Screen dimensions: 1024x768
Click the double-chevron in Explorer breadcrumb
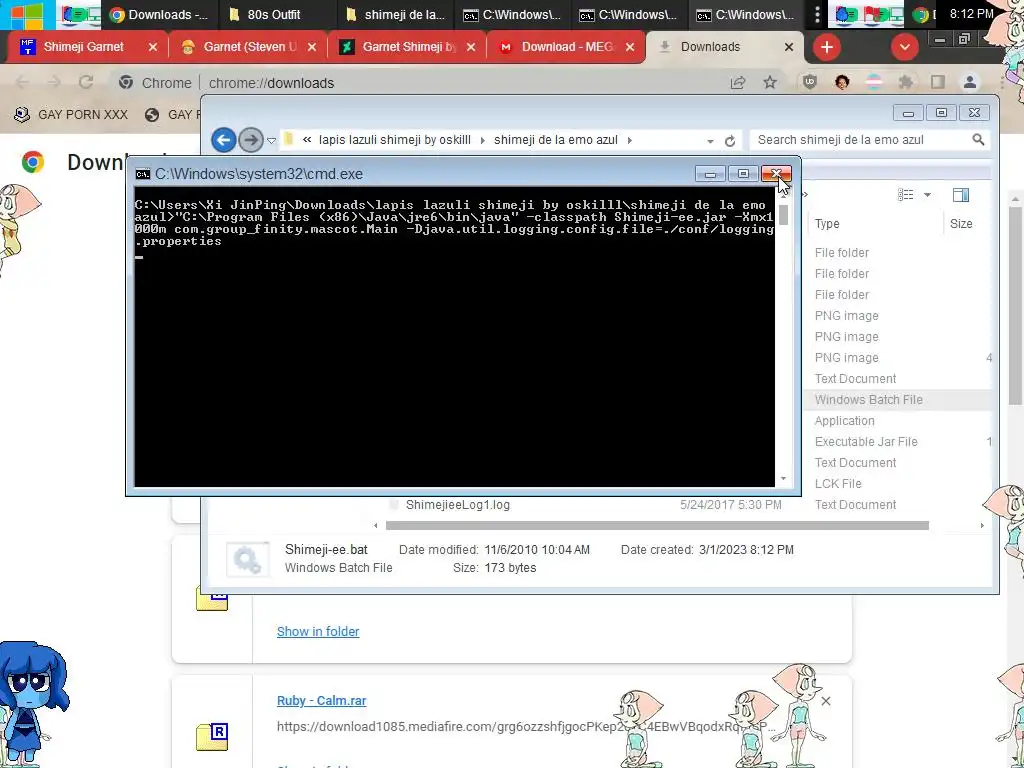pos(307,140)
